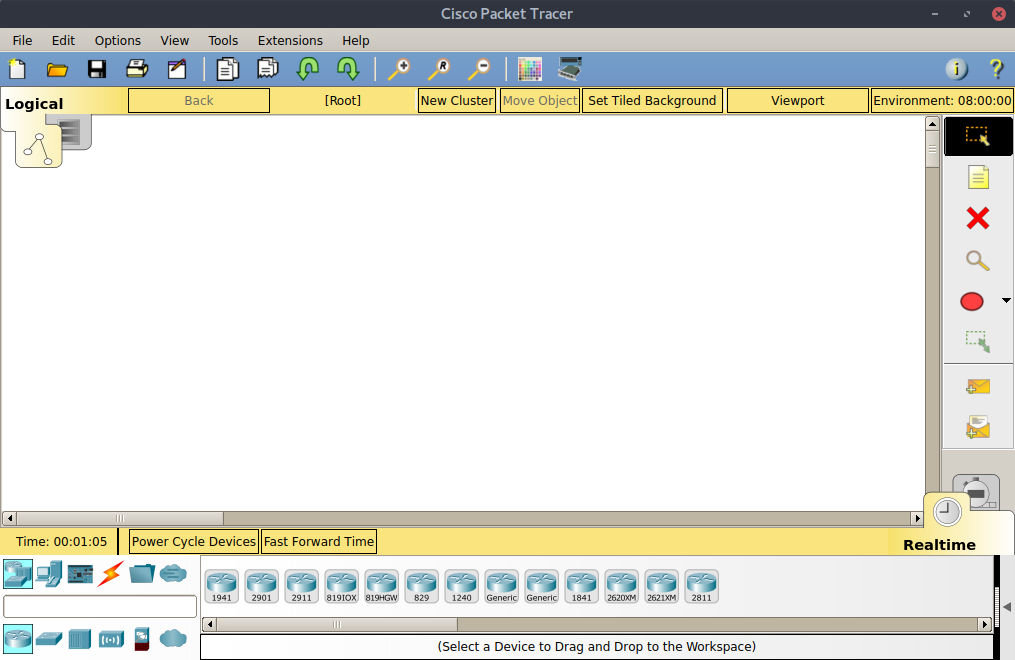
Task: Select the Network Devices category
Action: (18, 574)
